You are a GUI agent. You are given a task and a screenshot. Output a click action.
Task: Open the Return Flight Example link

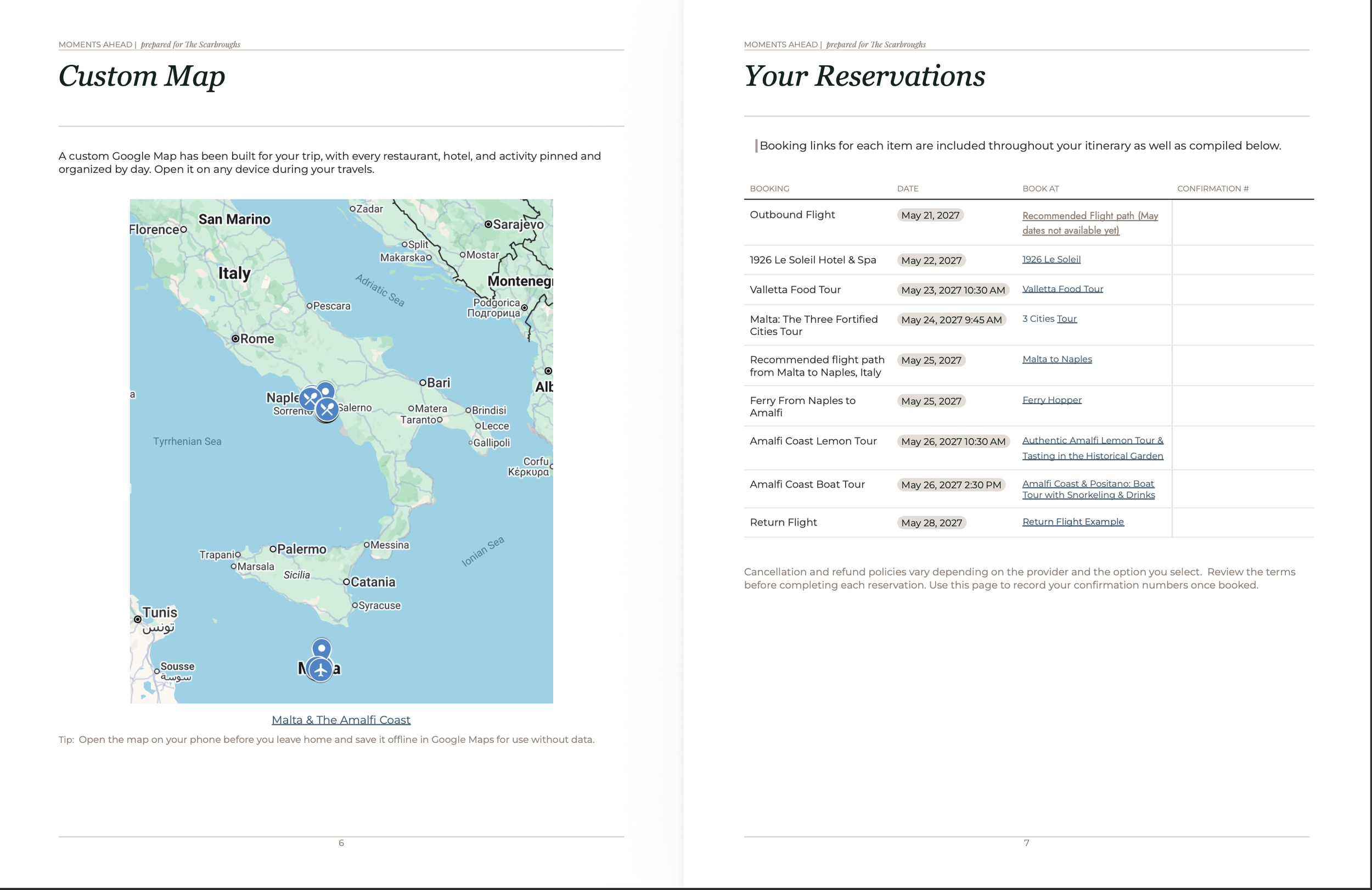pyautogui.click(x=1073, y=522)
